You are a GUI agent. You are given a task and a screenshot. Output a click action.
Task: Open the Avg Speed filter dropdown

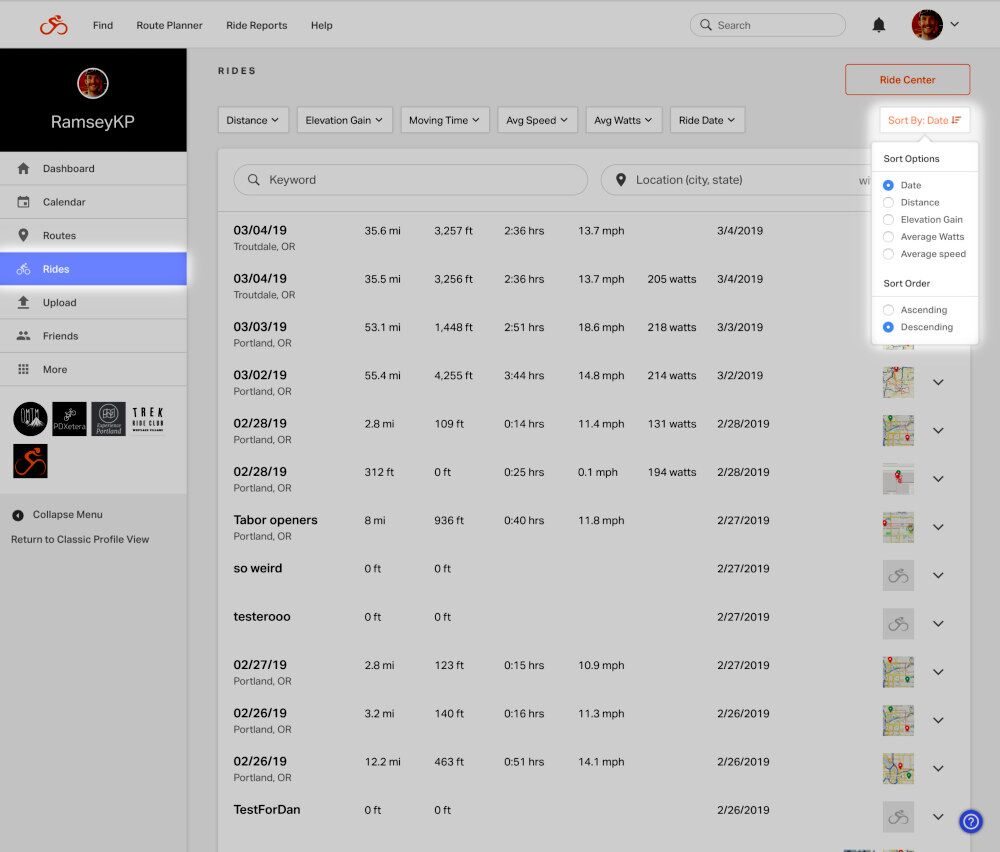[x=537, y=120]
